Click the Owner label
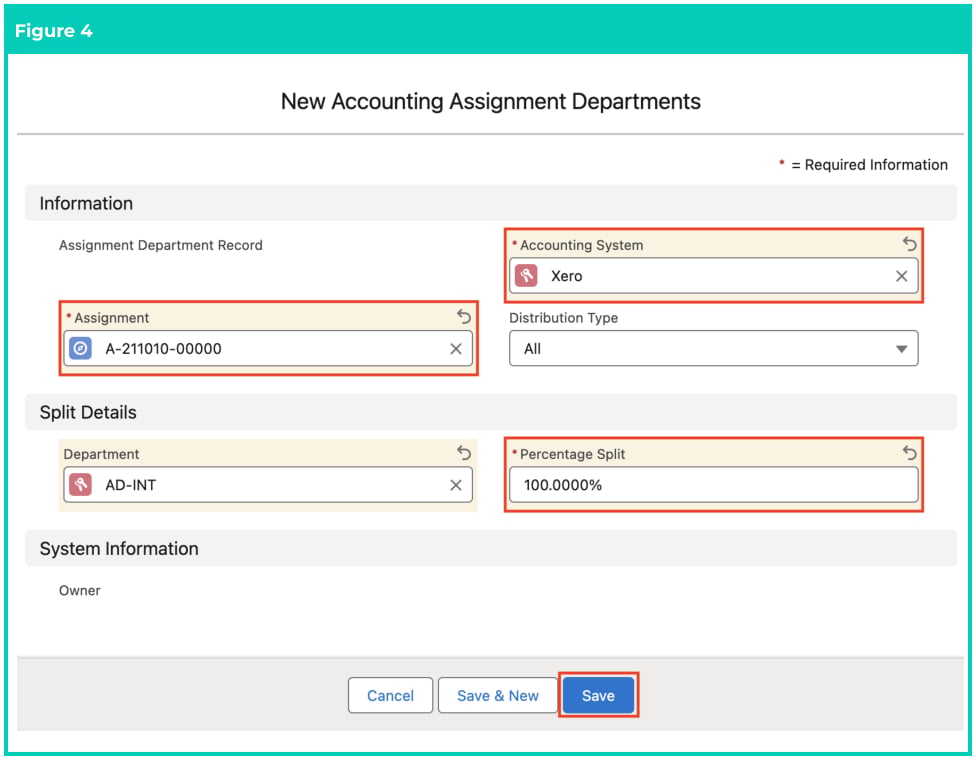Image resolution: width=976 pixels, height=760 pixels. pos(80,590)
